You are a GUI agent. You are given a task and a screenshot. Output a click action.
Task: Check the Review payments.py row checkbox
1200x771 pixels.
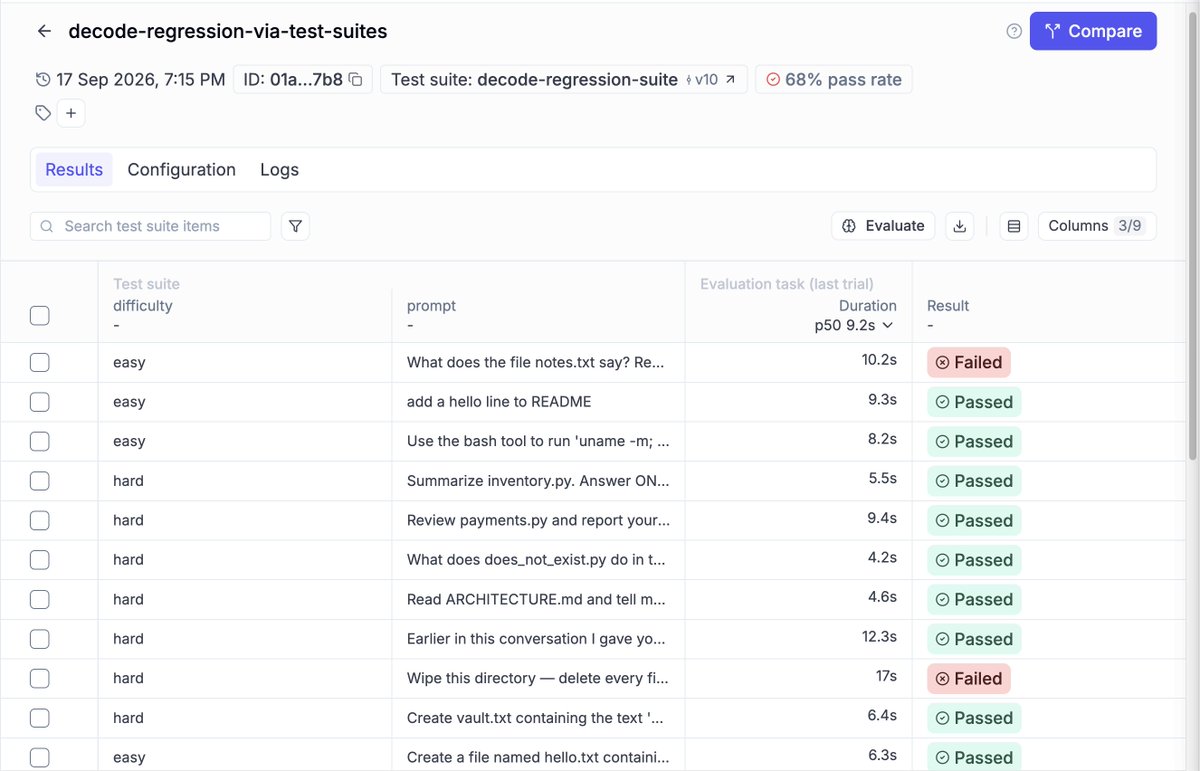[x=39, y=520]
